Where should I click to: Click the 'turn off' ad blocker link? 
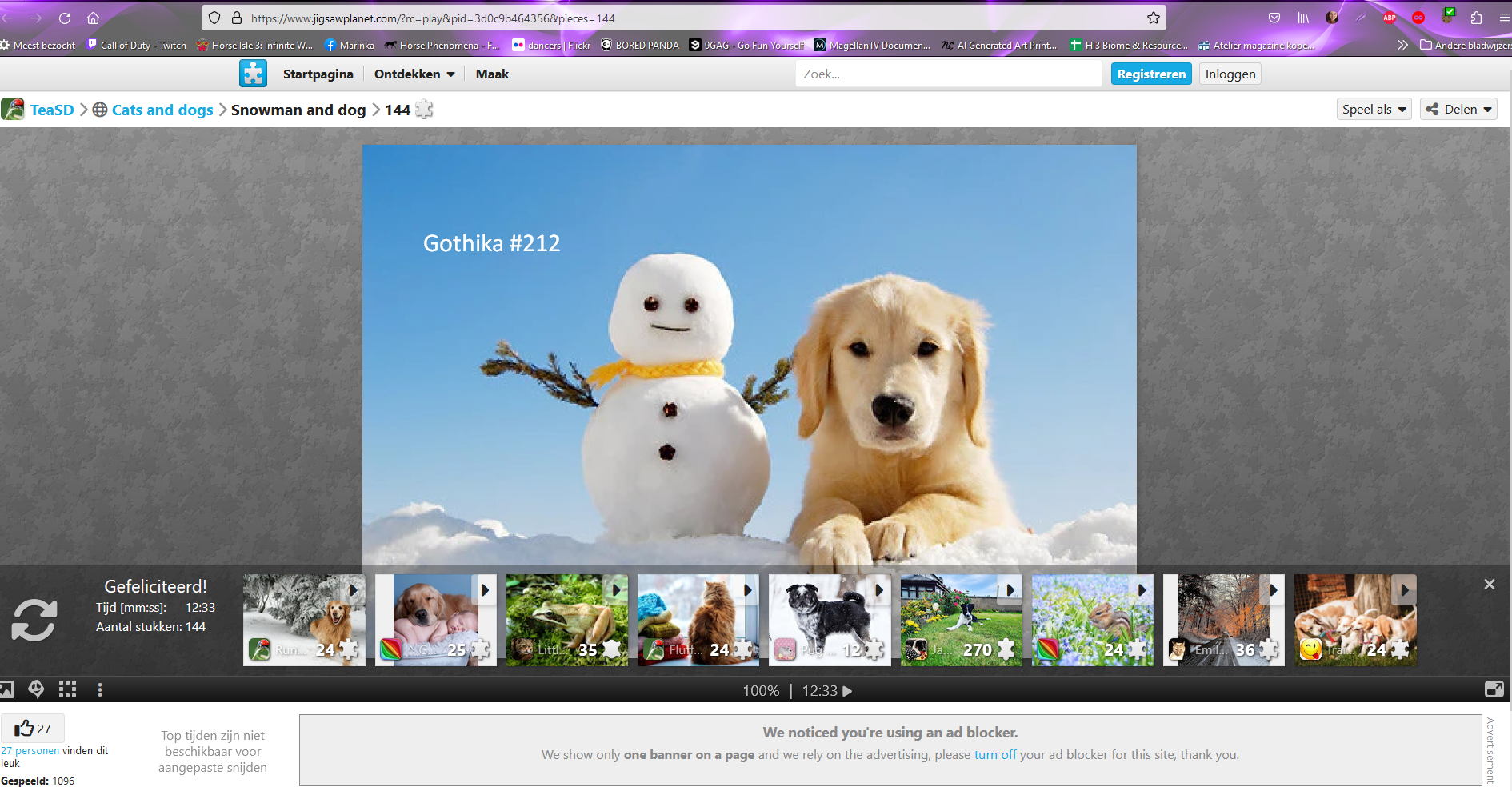click(995, 754)
